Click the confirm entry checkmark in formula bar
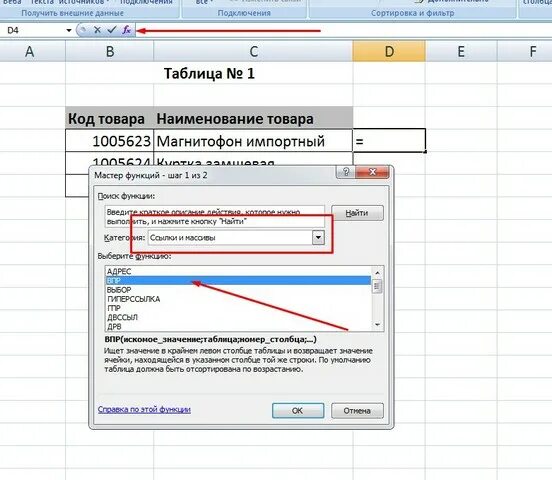This screenshot has width=552, height=480. [x=112, y=30]
